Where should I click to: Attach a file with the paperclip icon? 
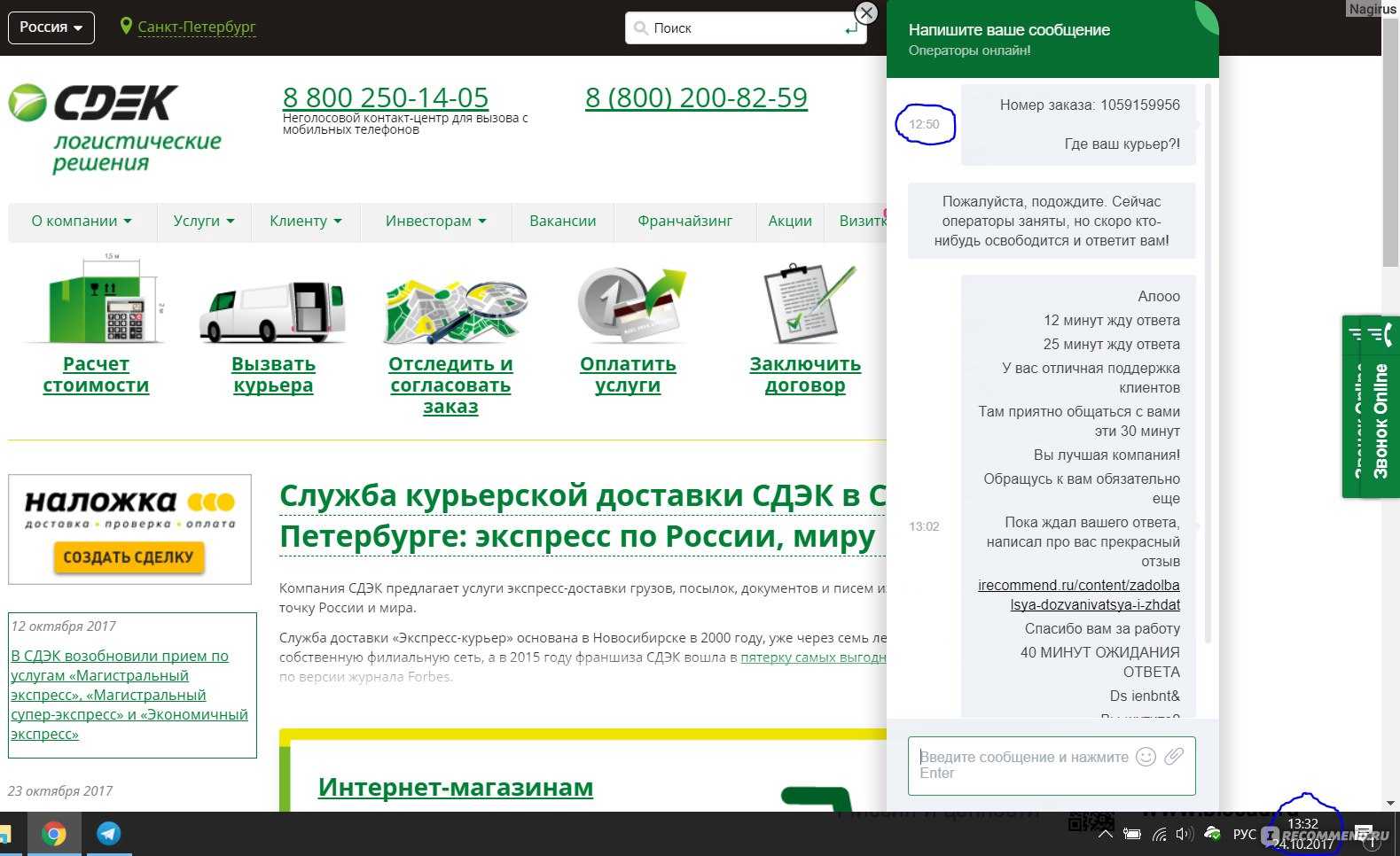pyautogui.click(x=1174, y=756)
